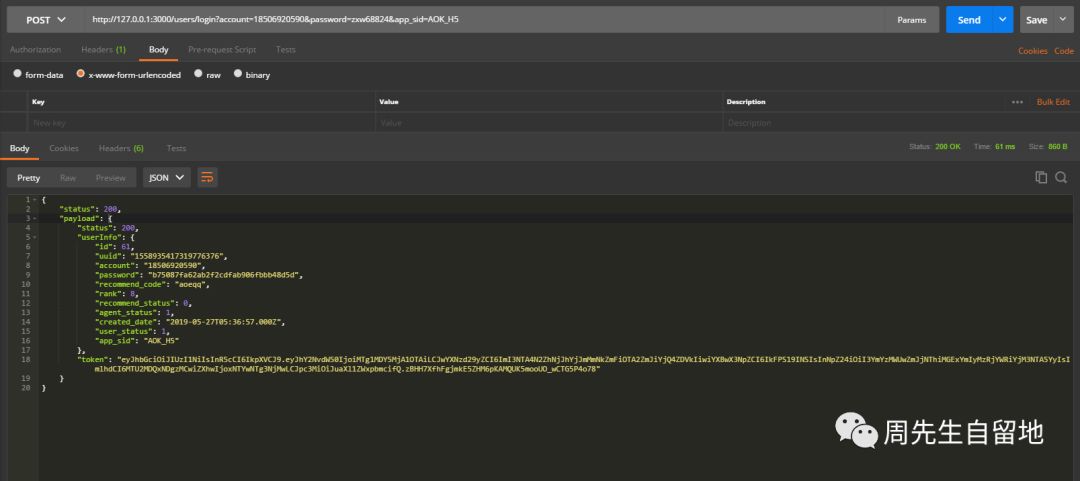
Task: Select the Preview response view
Action: [111, 178]
